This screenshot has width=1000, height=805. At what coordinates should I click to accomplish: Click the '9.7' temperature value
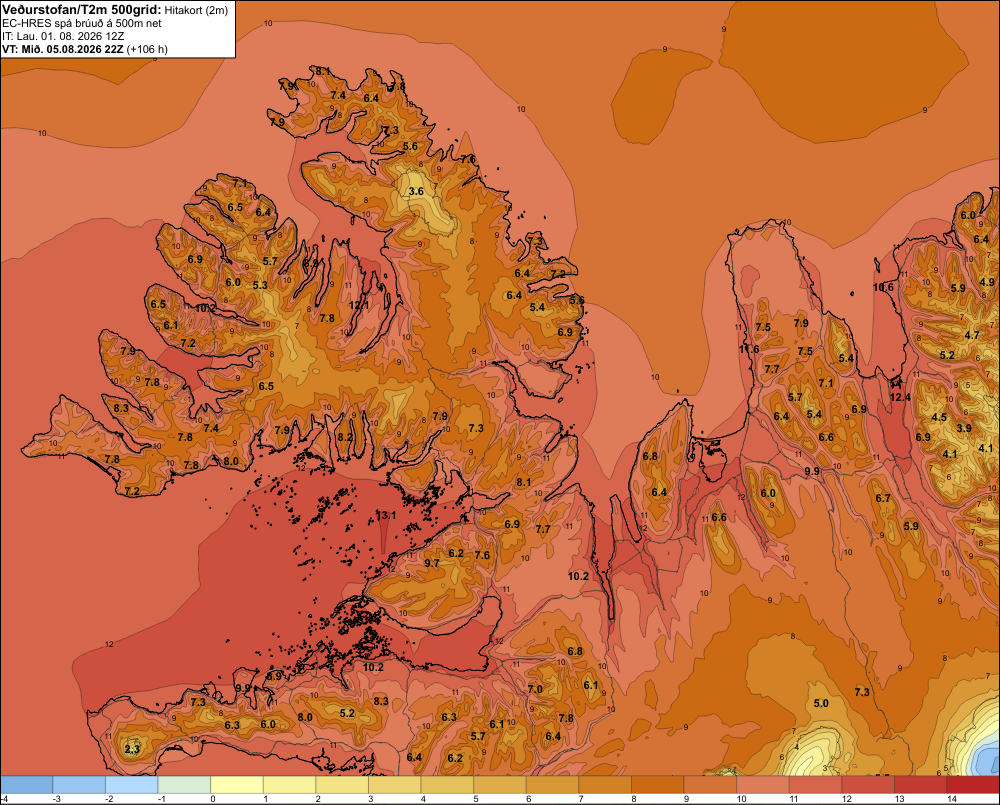432,563
